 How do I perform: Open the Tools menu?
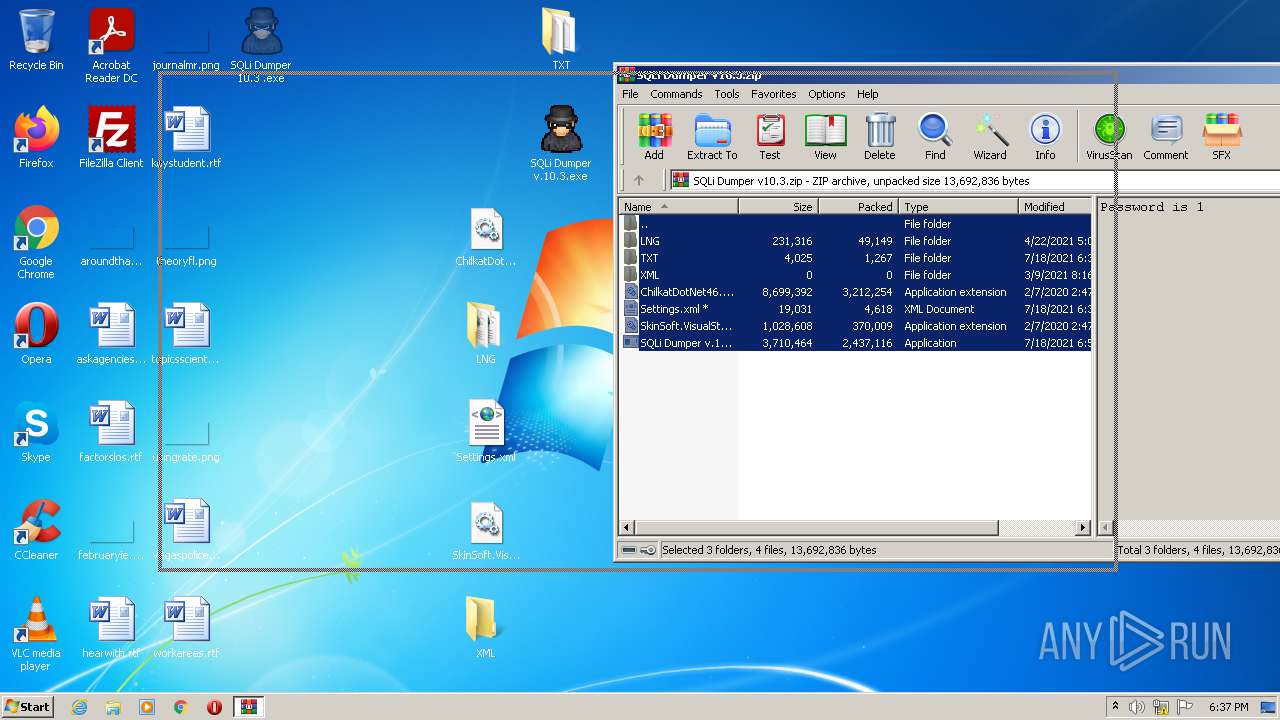tap(727, 94)
